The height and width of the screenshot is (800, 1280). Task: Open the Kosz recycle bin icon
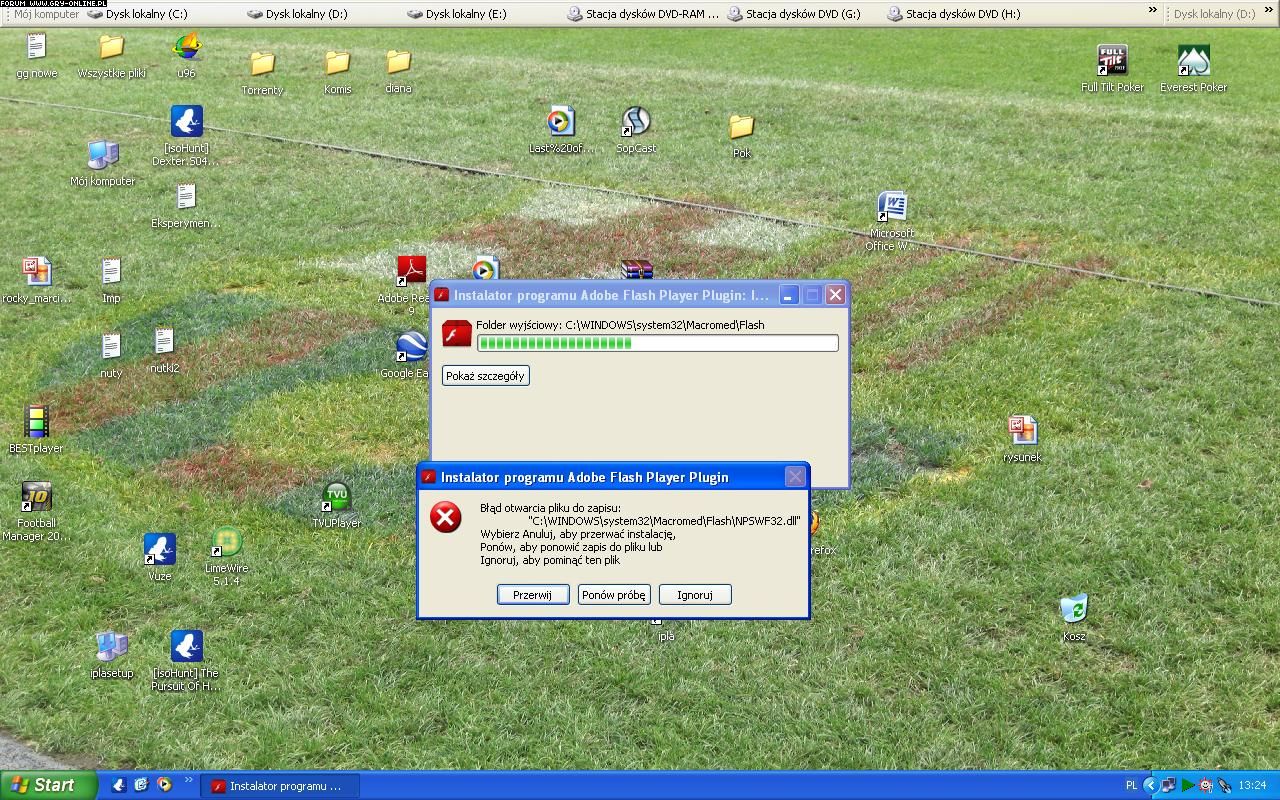pyautogui.click(x=1073, y=609)
